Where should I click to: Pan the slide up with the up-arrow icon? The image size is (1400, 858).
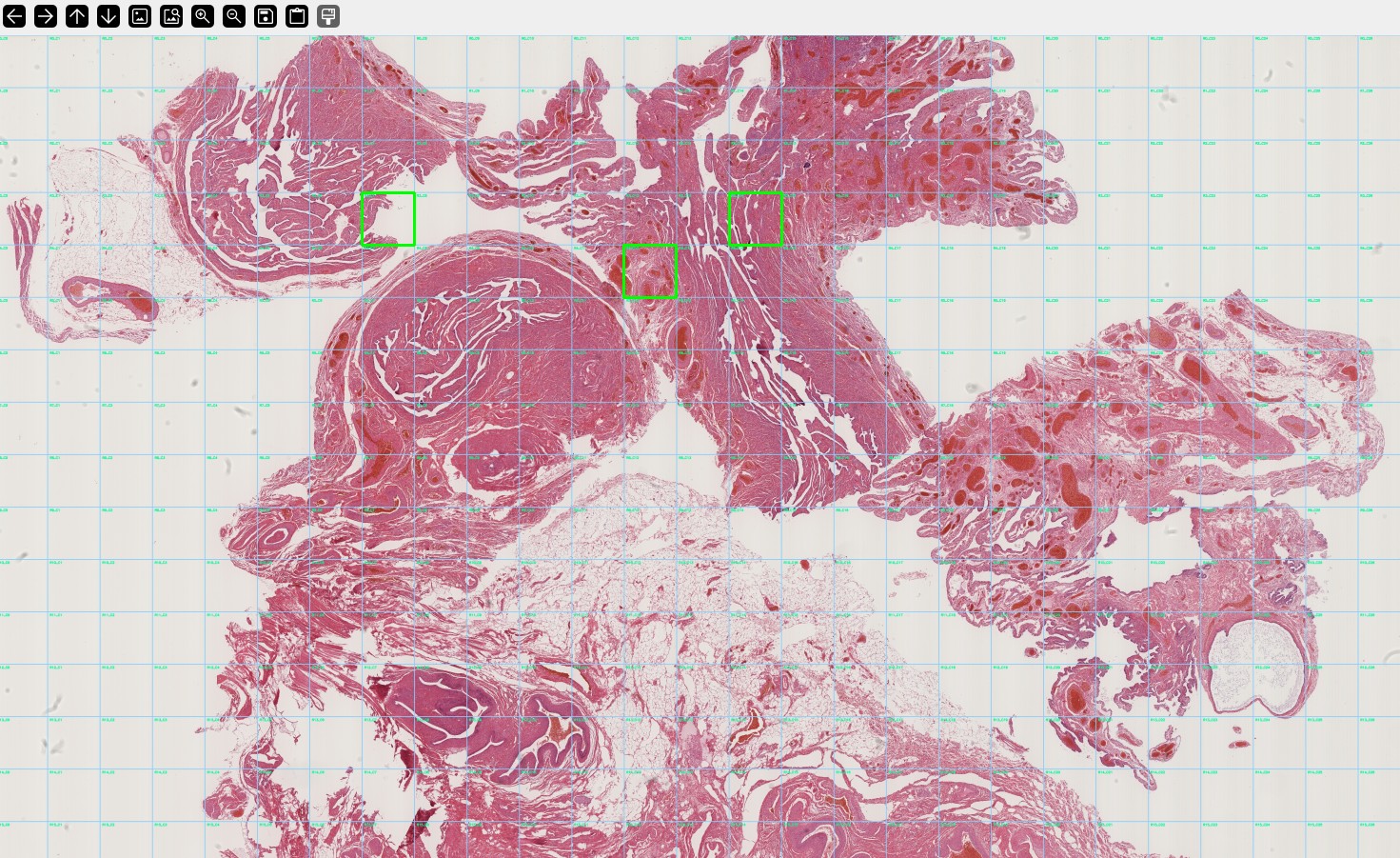point(76,15)
